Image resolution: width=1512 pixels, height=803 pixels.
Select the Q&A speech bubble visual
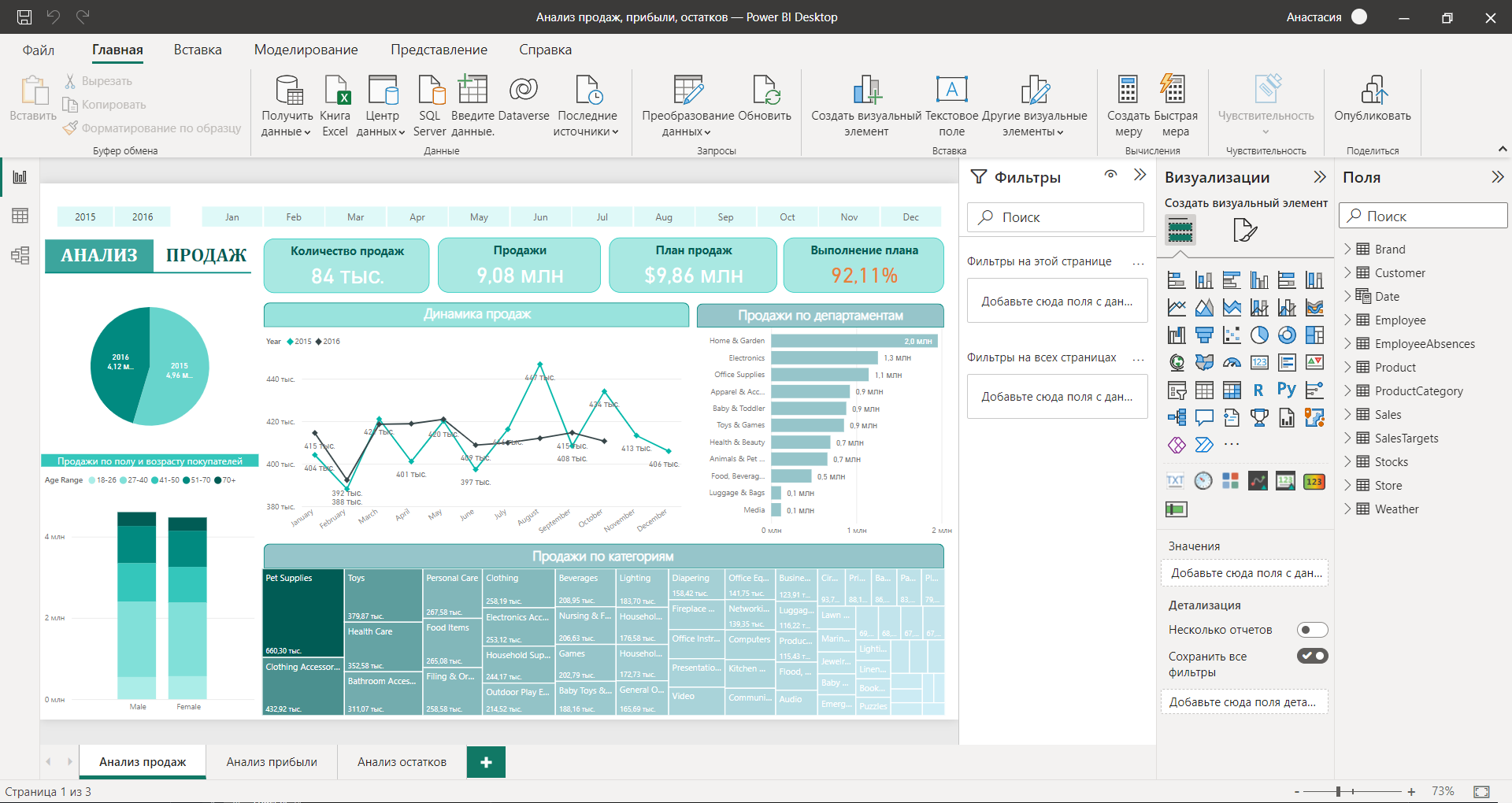pyautogui.click(x=1204, y=417)
